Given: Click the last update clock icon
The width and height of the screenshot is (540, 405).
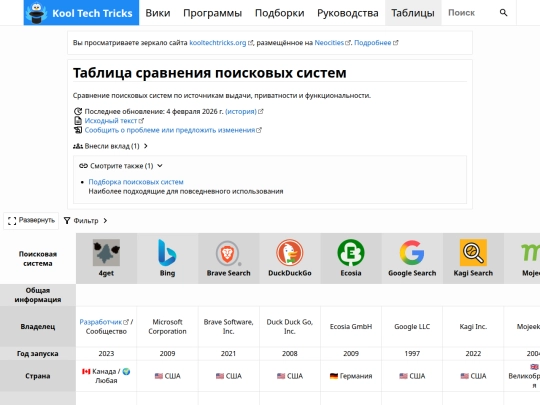Looking at the screenshot, I should 78,111.
